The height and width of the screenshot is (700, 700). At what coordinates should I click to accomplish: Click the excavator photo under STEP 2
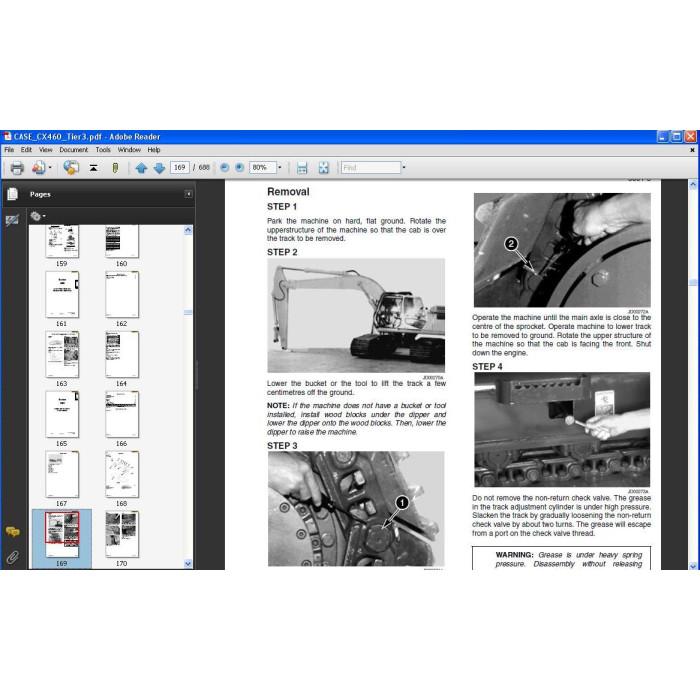pyautogui.click(x=356, y=315)
